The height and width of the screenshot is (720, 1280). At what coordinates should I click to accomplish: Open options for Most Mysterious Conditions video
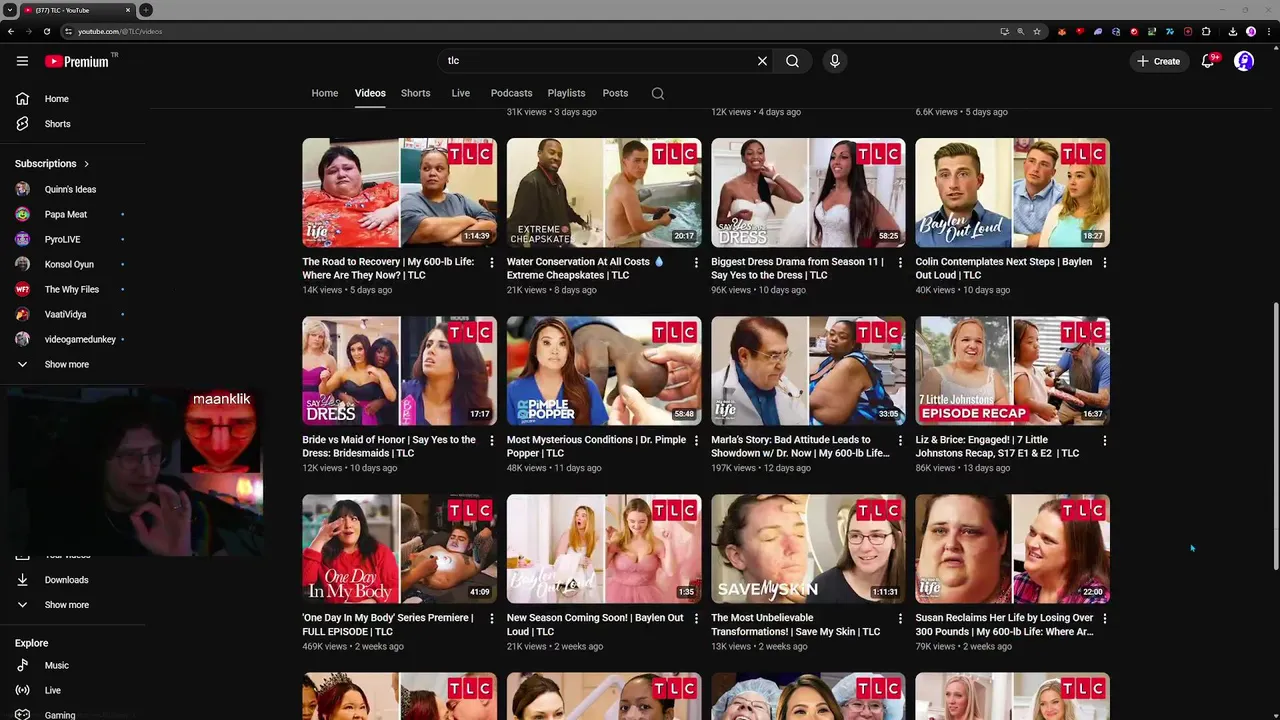tap(695, 440)
